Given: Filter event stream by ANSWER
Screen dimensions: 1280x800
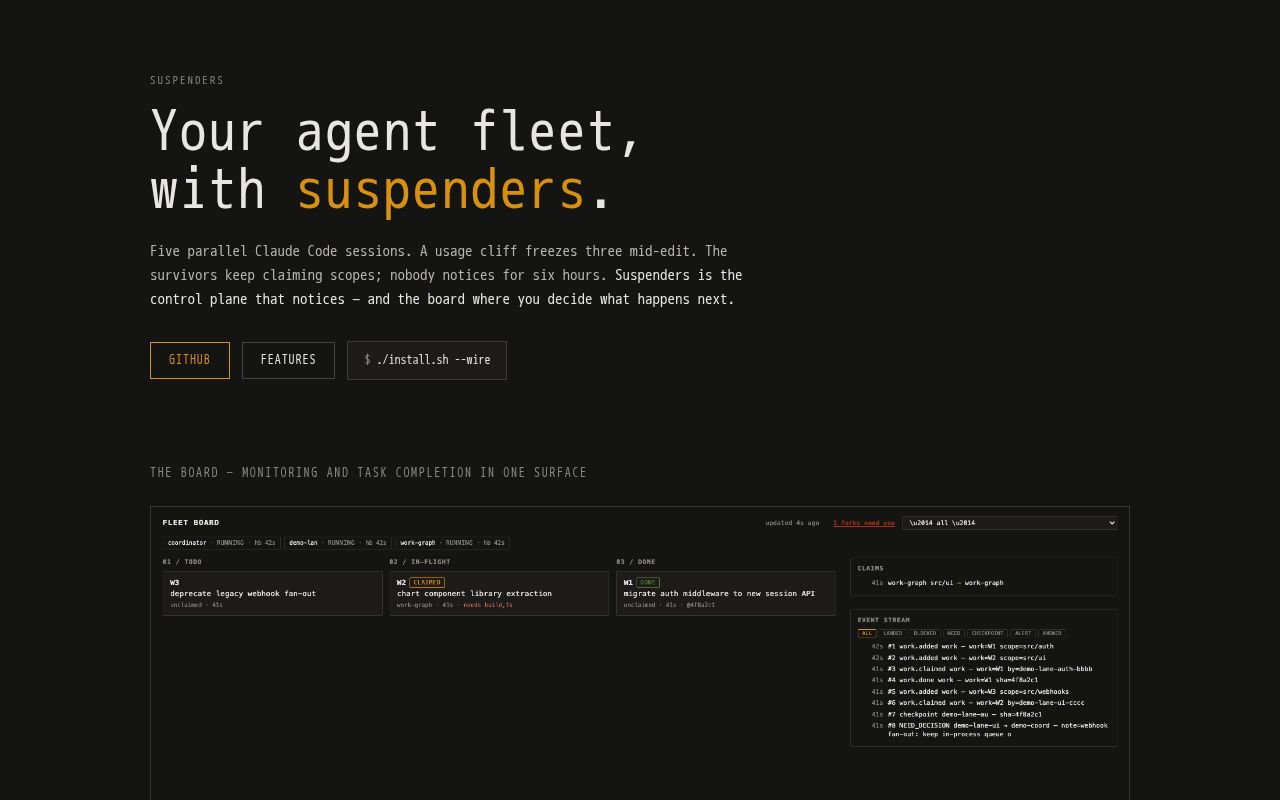Looking at the screenshot, I should pyautogui.click(x=1051, y=633).
